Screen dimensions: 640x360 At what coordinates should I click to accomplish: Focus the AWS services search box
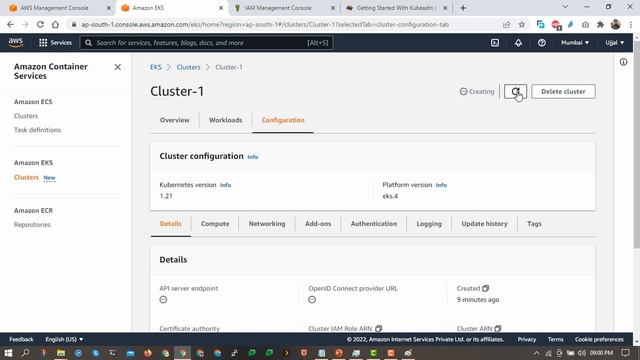(x=206, y=42)
